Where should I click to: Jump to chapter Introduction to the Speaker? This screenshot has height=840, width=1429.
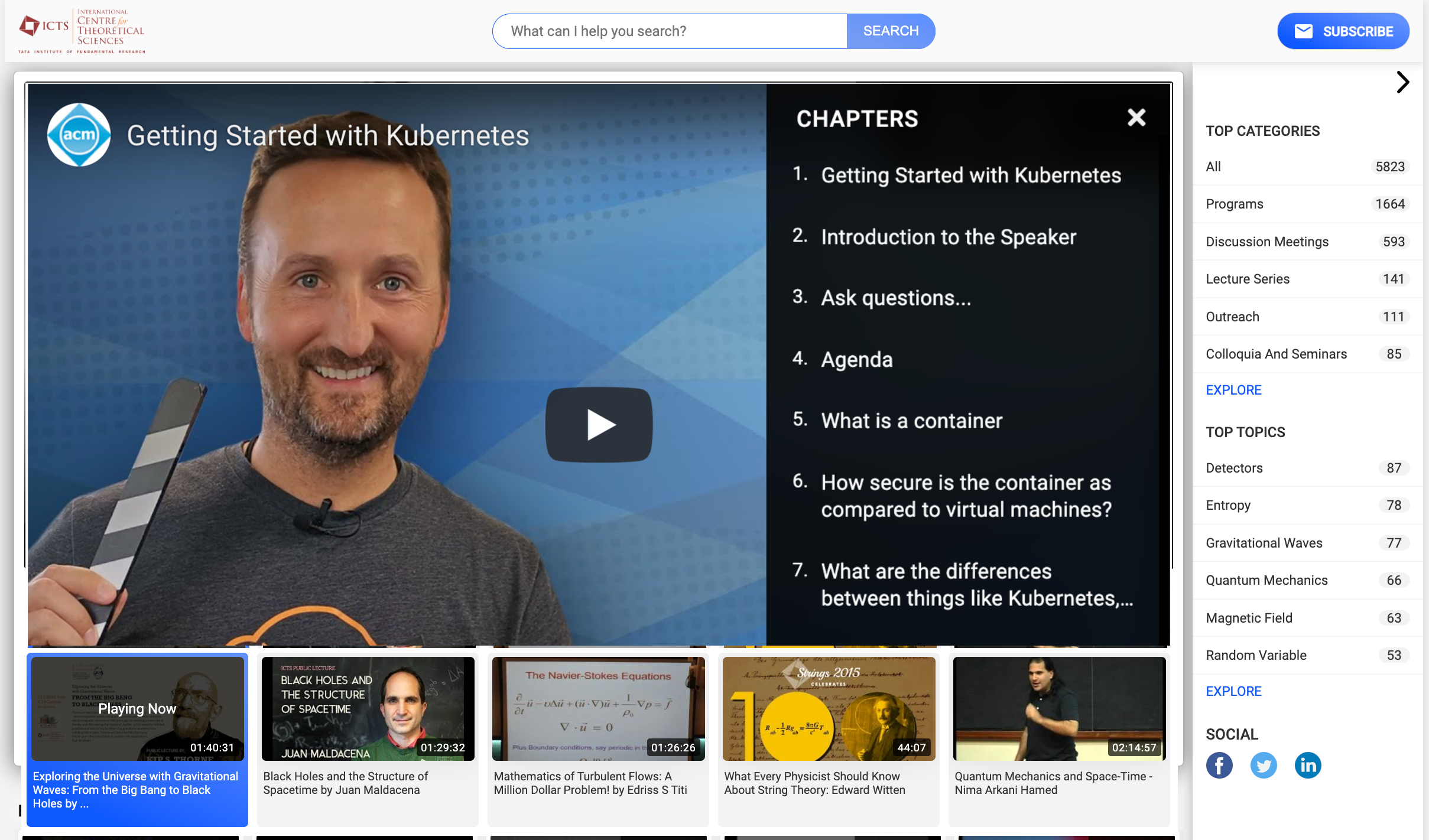click(x=948, y=237)
